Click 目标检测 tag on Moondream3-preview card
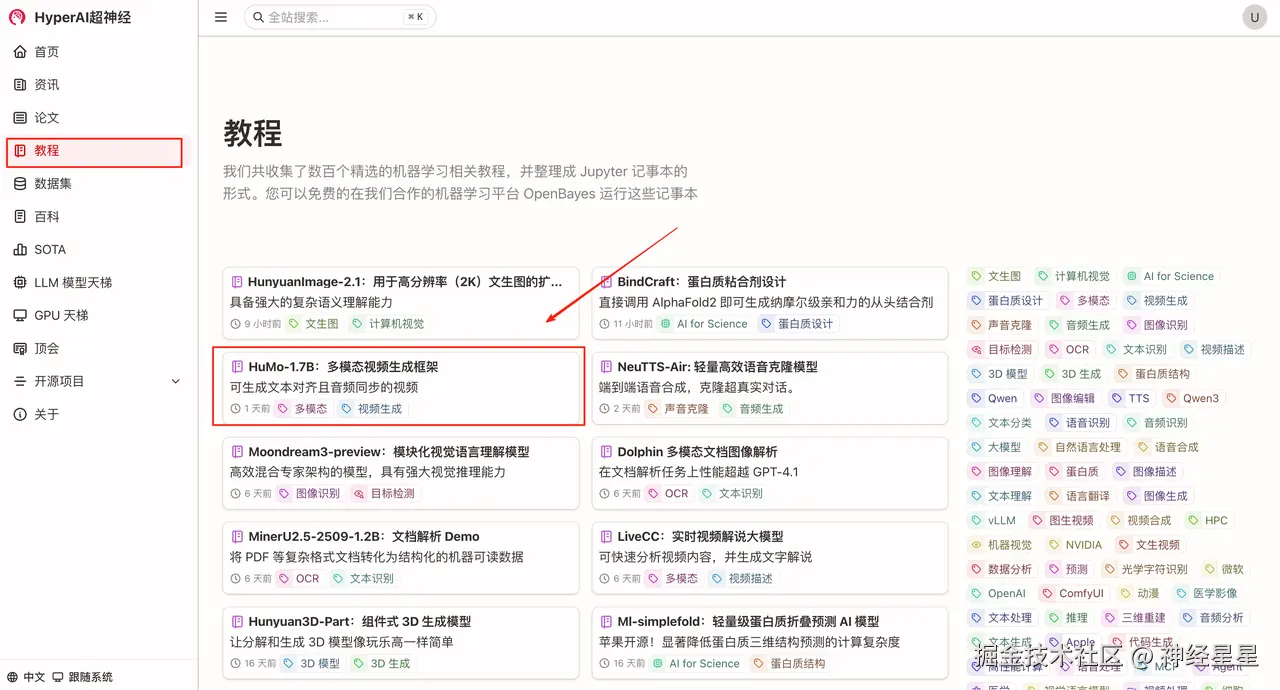 383,494
